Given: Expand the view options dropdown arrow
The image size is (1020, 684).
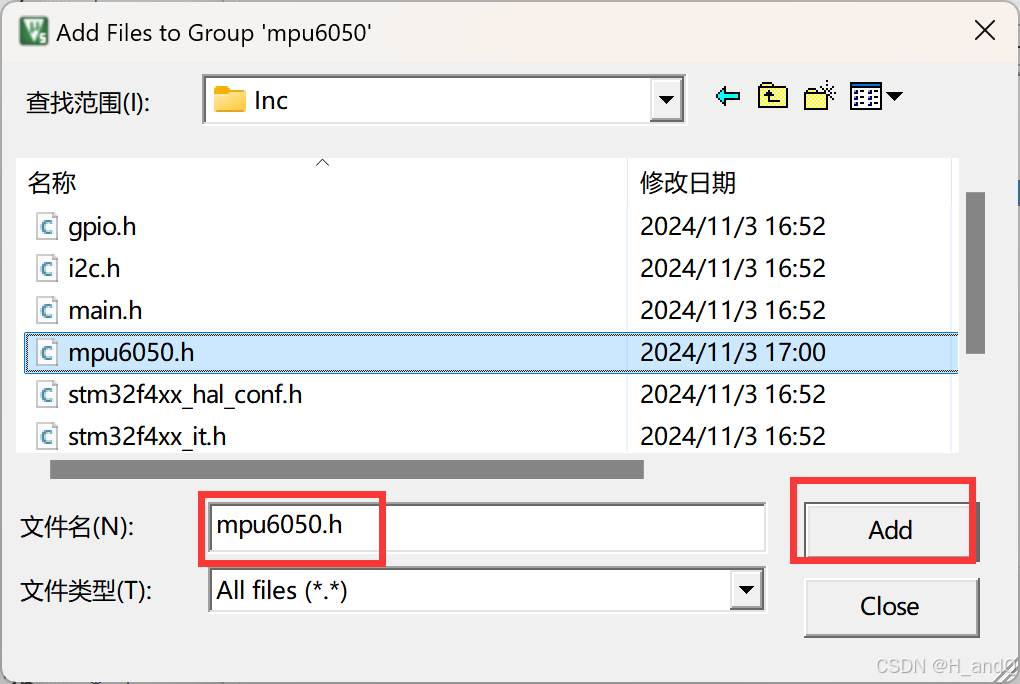Looking at the screenshot, I should tap(893, 95).
